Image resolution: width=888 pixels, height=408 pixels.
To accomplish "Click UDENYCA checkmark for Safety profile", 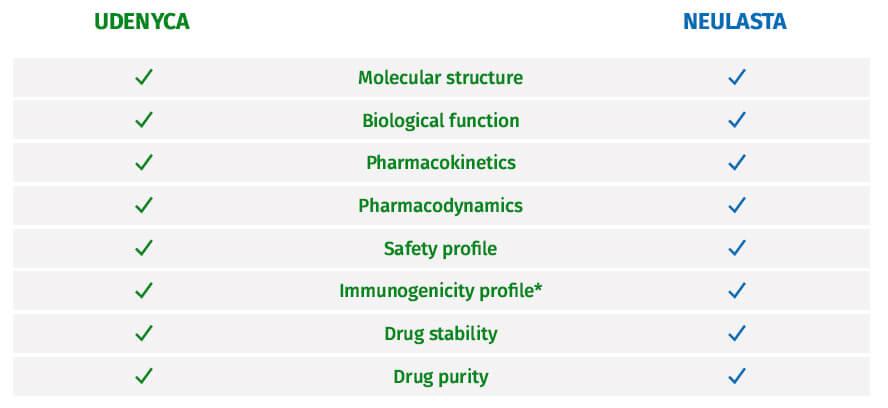I will (143, 248).
